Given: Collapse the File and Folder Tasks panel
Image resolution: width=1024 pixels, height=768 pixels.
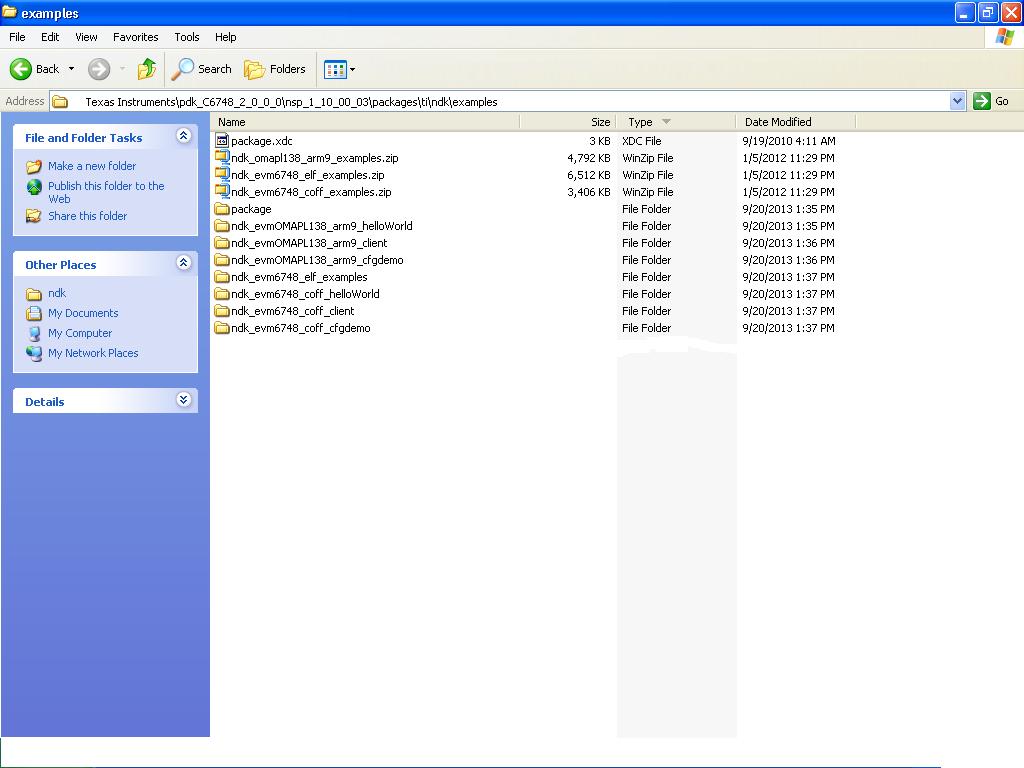Looking at the screenshot, I should (184, 135).
